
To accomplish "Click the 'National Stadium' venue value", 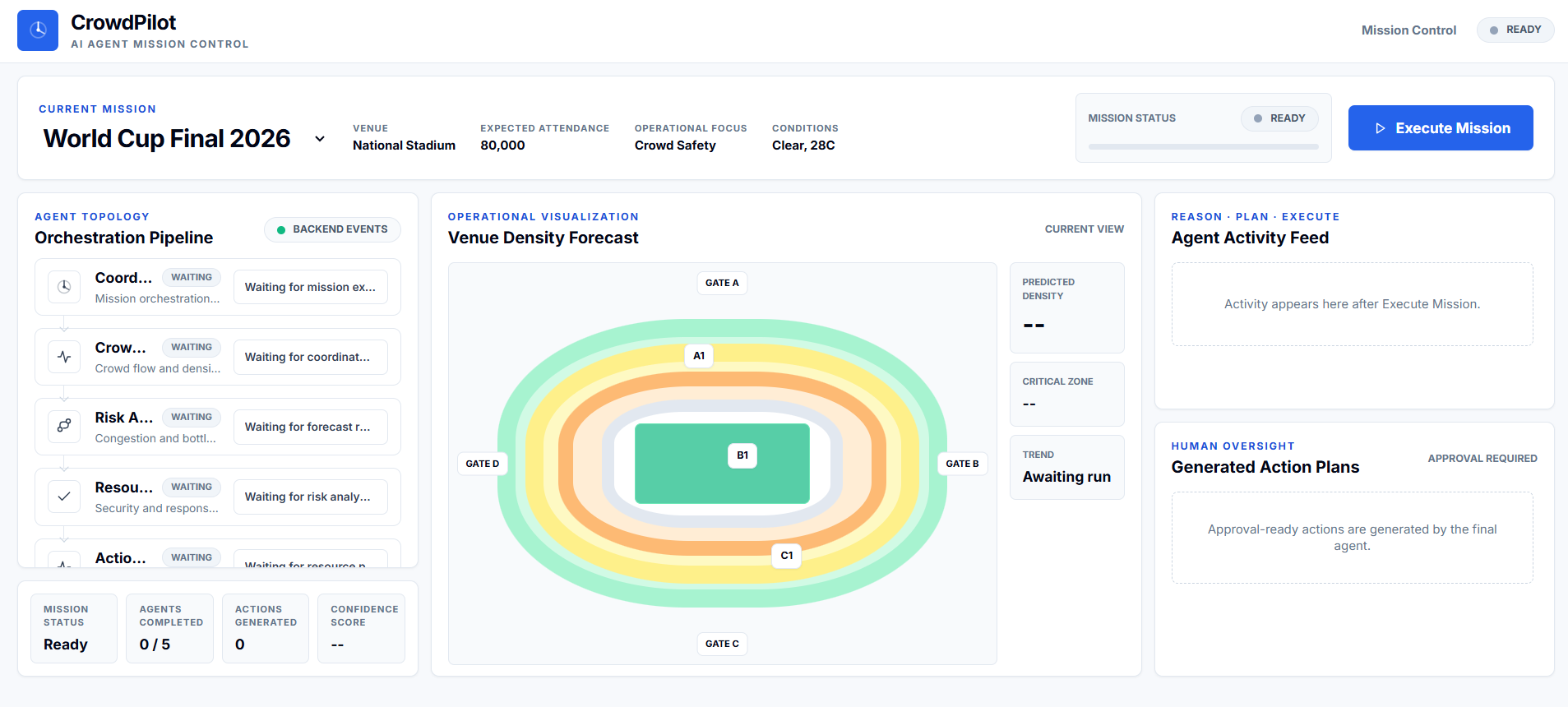I will coord(404,146).
